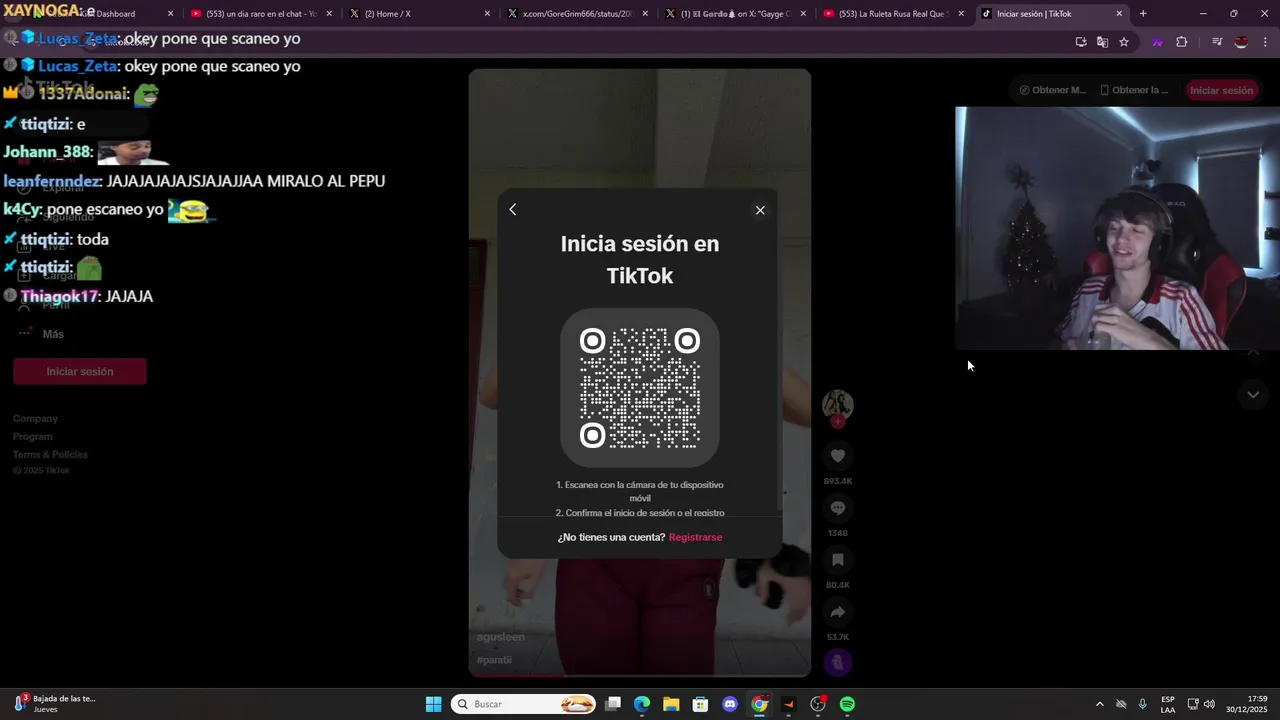Screen dimensions: 1280x720
Task: Bookmark this page with the star icon
Action: click(x=1124, y=42)
